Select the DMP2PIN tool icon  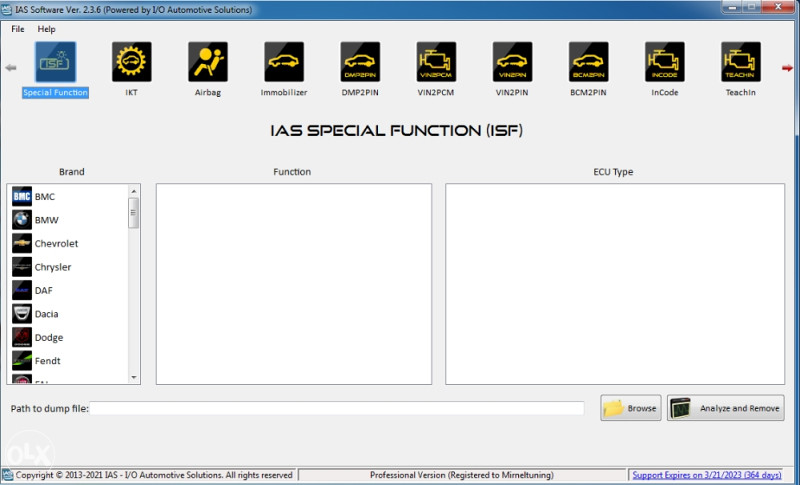pos(360,62)
